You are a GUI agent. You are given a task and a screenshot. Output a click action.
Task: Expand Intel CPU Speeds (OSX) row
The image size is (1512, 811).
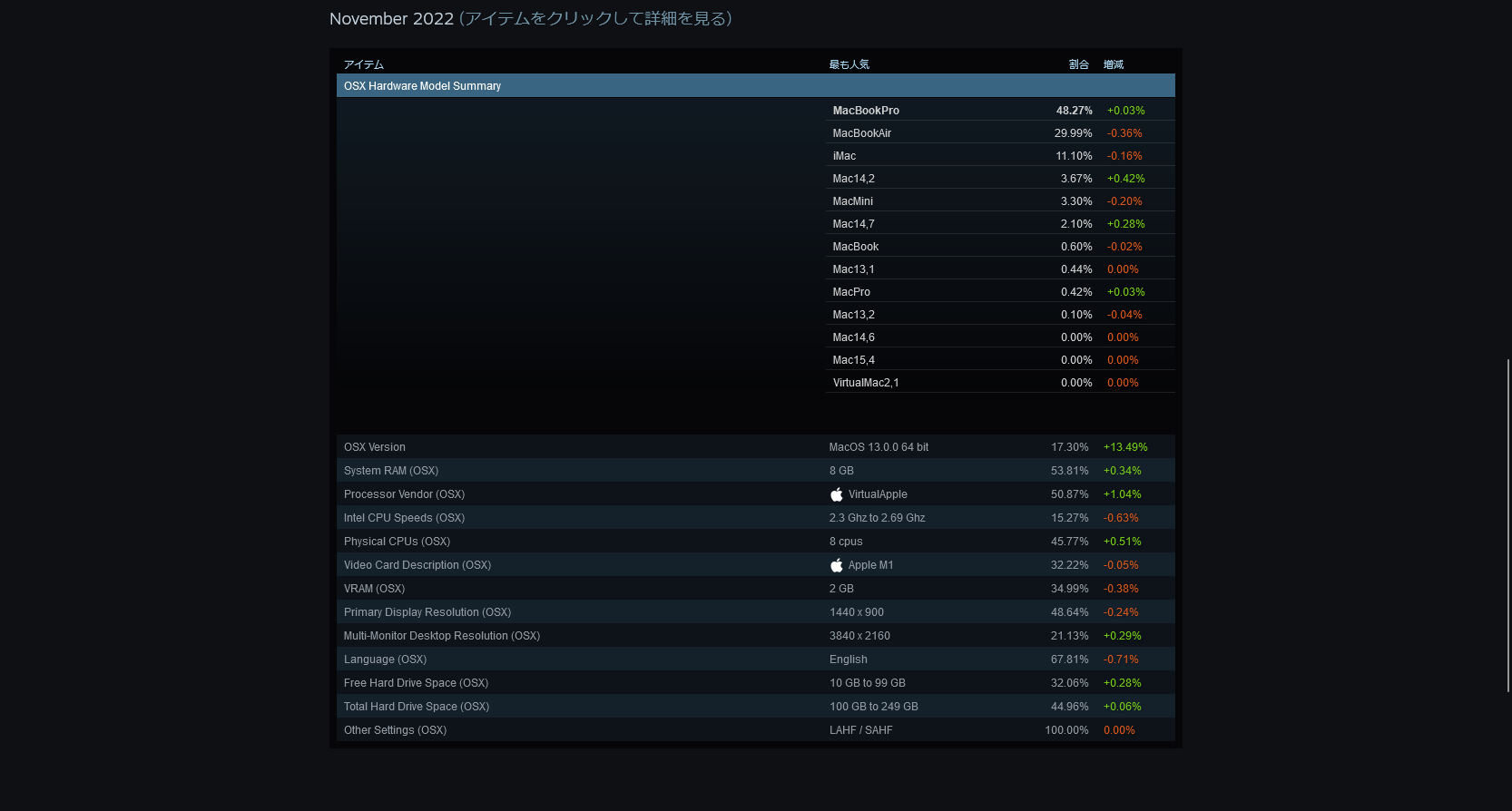(755, 518)
